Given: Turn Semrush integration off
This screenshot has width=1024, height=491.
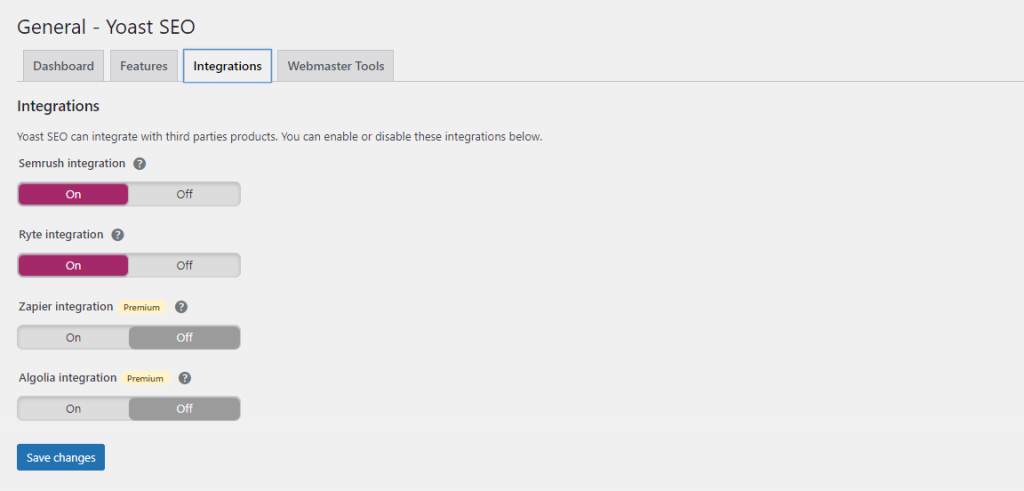Looking at the screenshot, I should coord(184,194).
